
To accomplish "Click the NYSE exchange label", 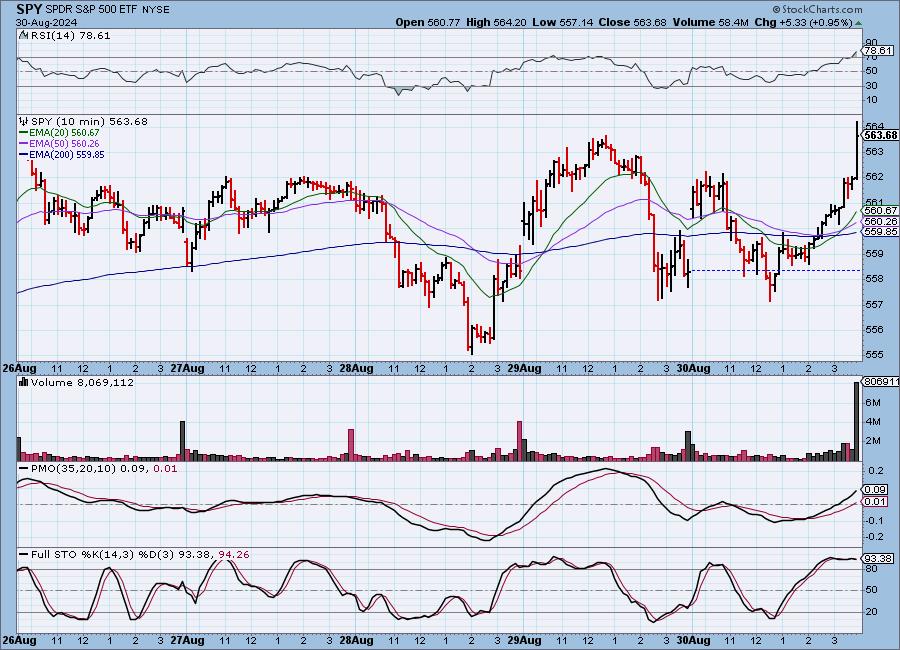I will coord(156,10).
